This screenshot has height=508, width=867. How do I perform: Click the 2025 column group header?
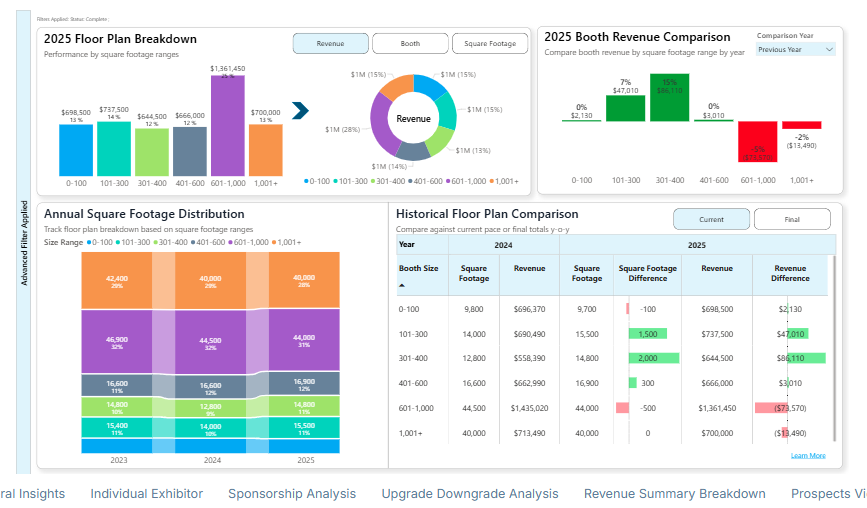tap(697, 244)
